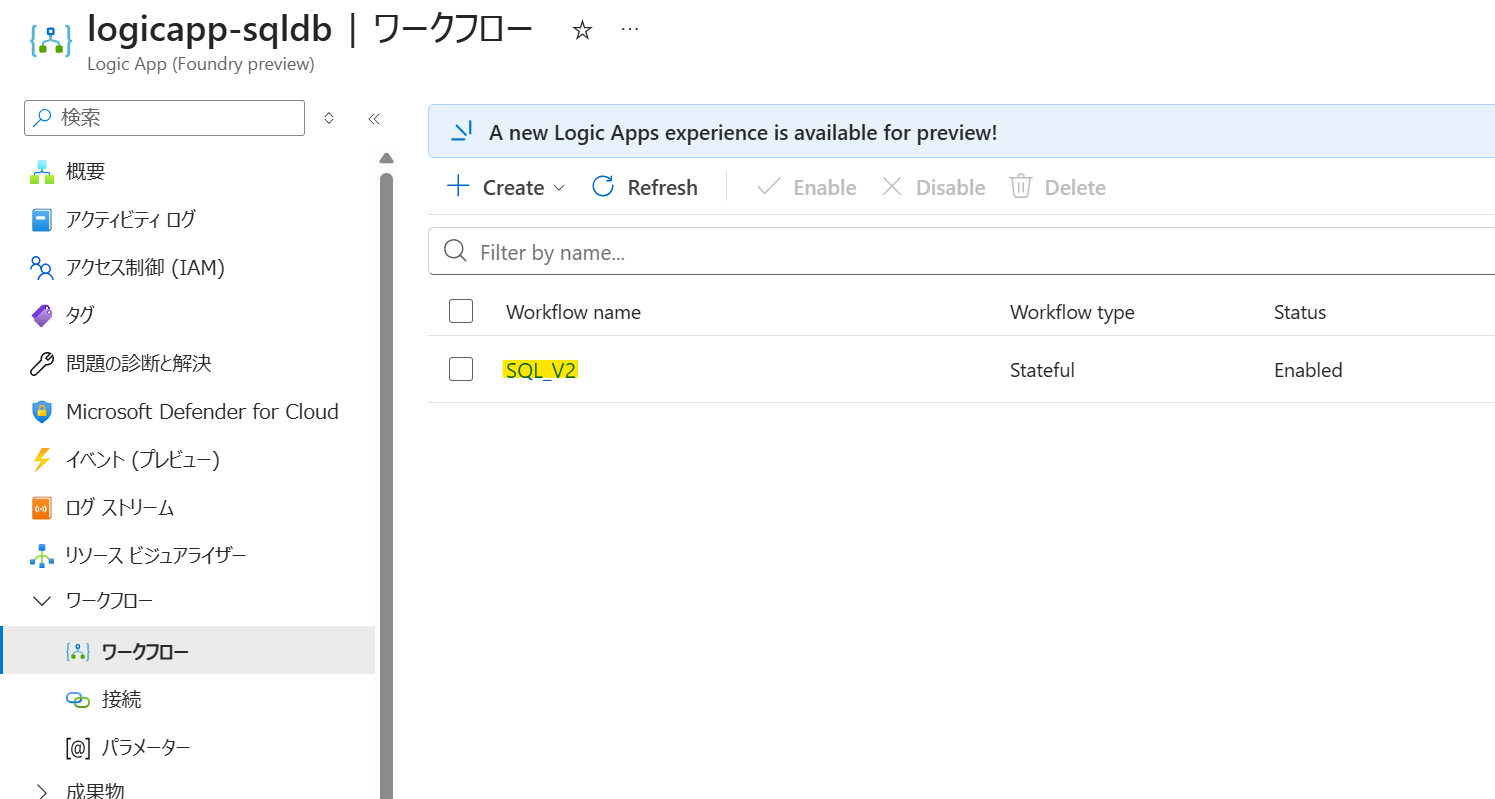Image resolution: width=1495 pixels, height=799 pixels.
Task: Open the more options ellipsis in the header
Action: pyautogui.click(x=630, y=30)
